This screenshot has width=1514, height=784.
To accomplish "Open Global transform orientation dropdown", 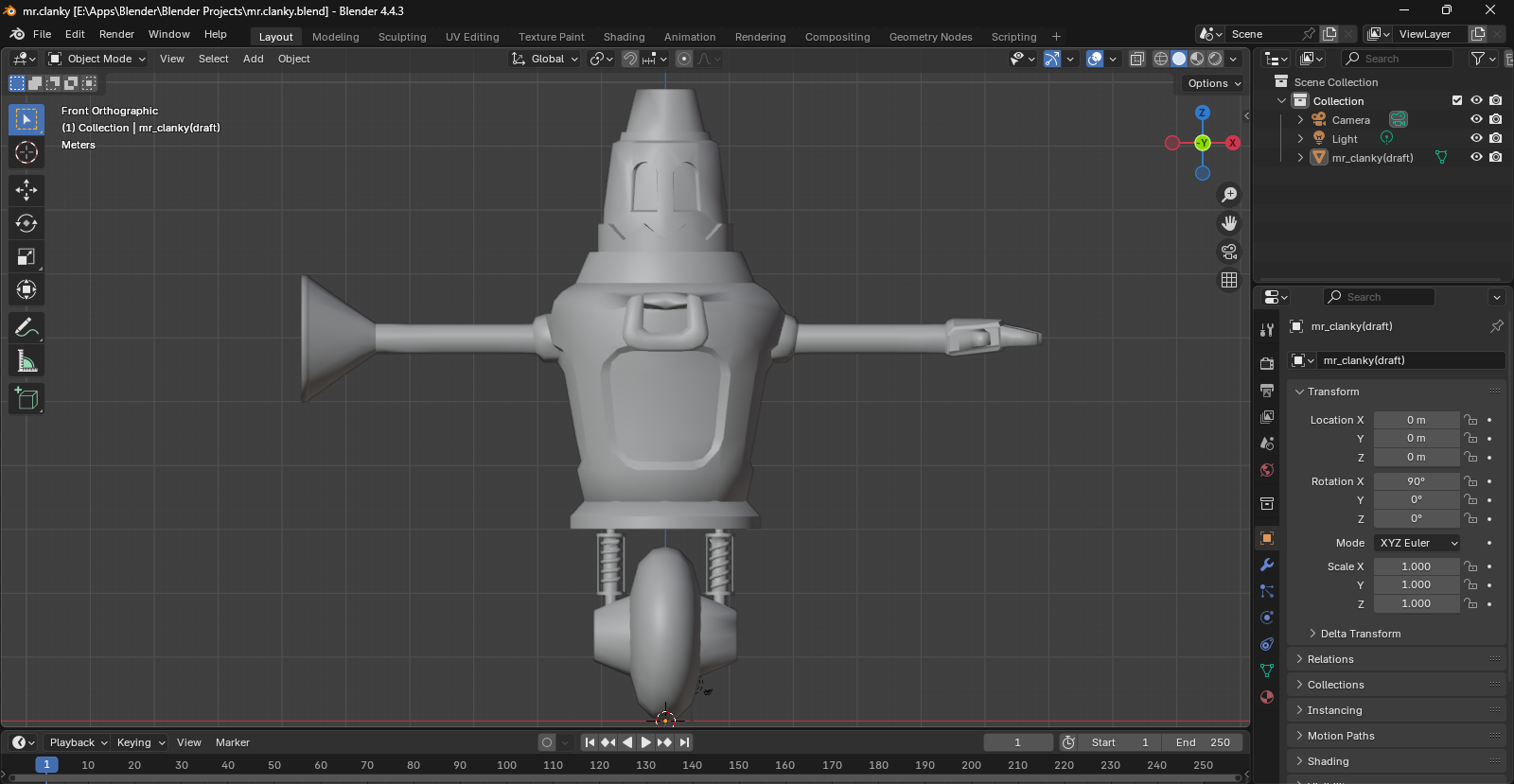I will pos(544,59).
